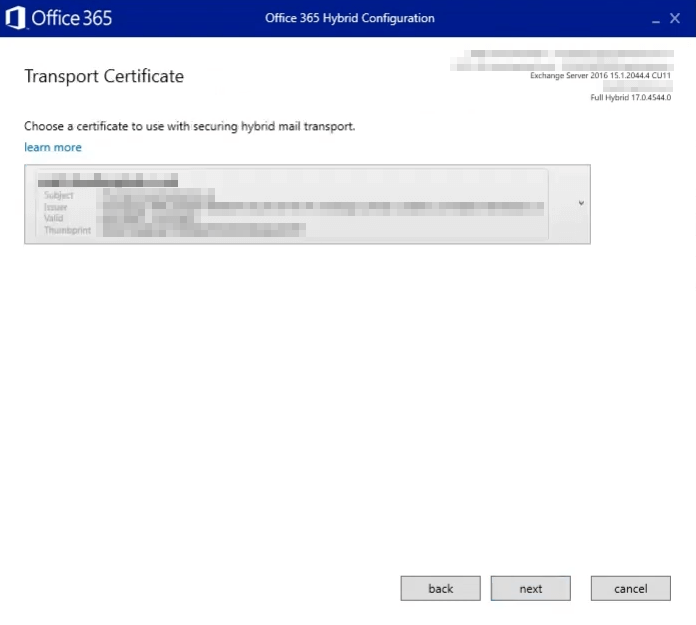Minimize the Hybrid Configuration window

click(656, 19)
